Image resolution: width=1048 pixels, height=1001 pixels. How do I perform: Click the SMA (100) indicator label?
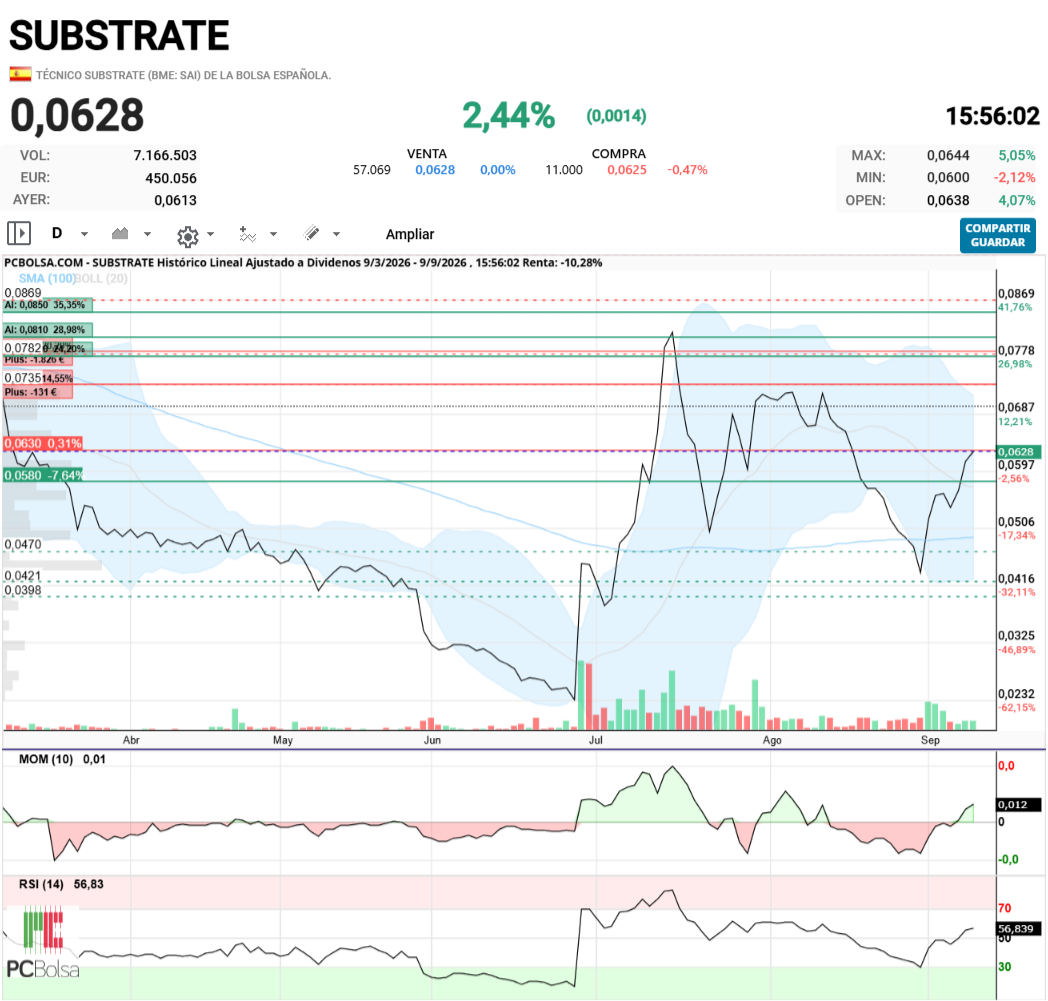[46, 278]
